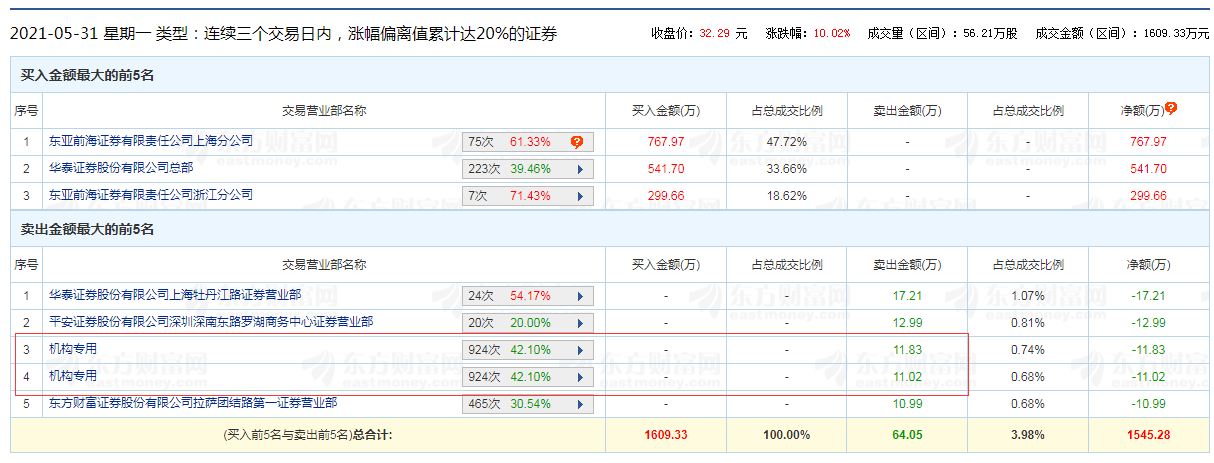Click arrow in second 924次 42.10% box
Viewport: 1214px width, 463px height.
580,377
